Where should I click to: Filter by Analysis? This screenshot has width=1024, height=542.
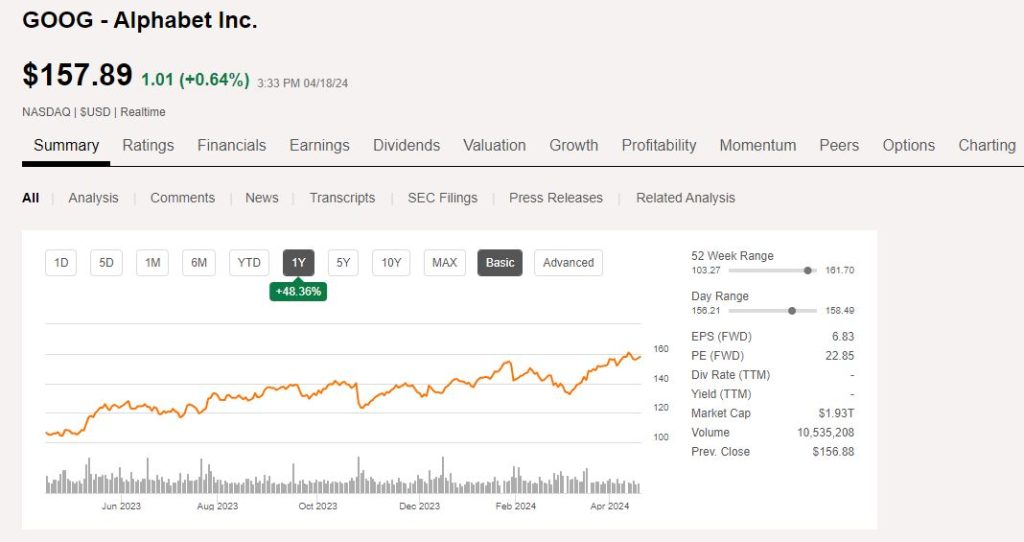[93, 198]
